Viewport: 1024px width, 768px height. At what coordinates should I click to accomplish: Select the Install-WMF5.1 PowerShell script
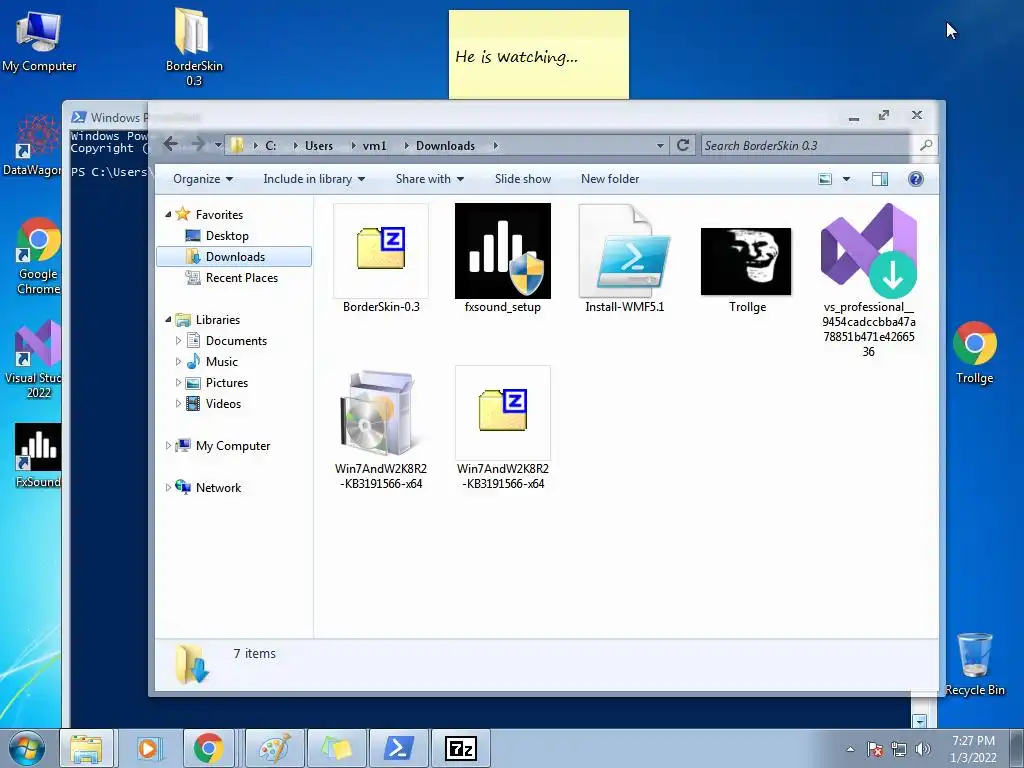(624, 259)
